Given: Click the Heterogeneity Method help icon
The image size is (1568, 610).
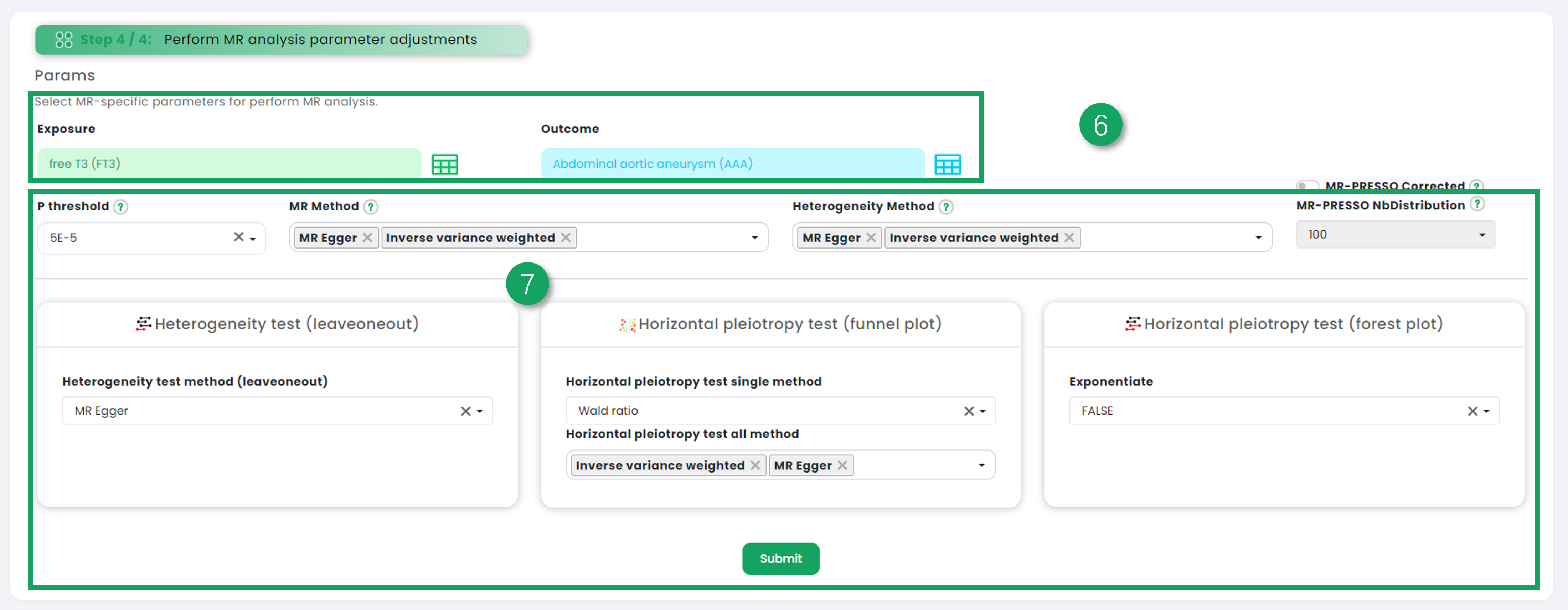Looking at the screenshot, I should click(x=946, y=207).
